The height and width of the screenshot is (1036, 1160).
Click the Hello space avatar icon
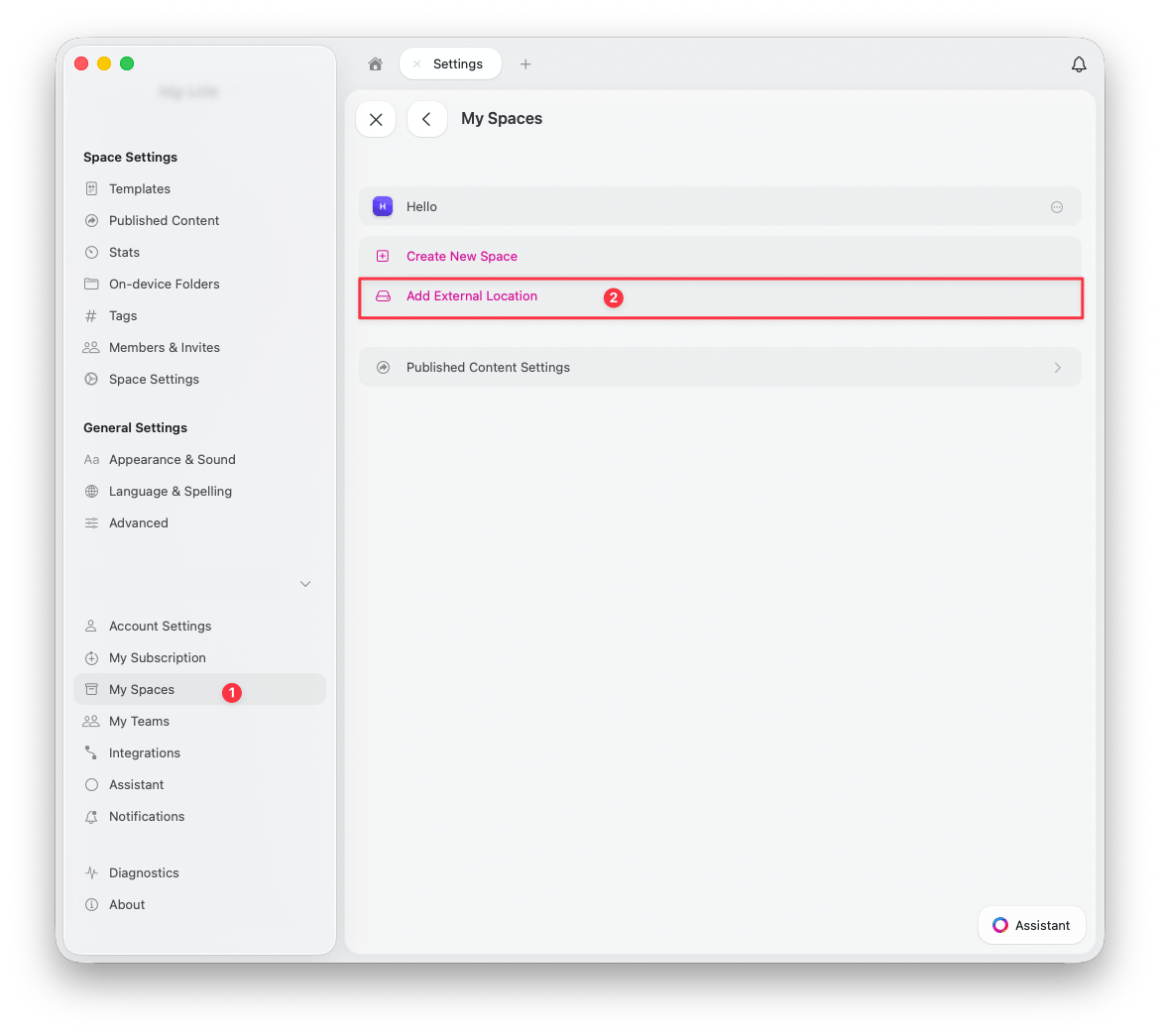pos(383,206)
